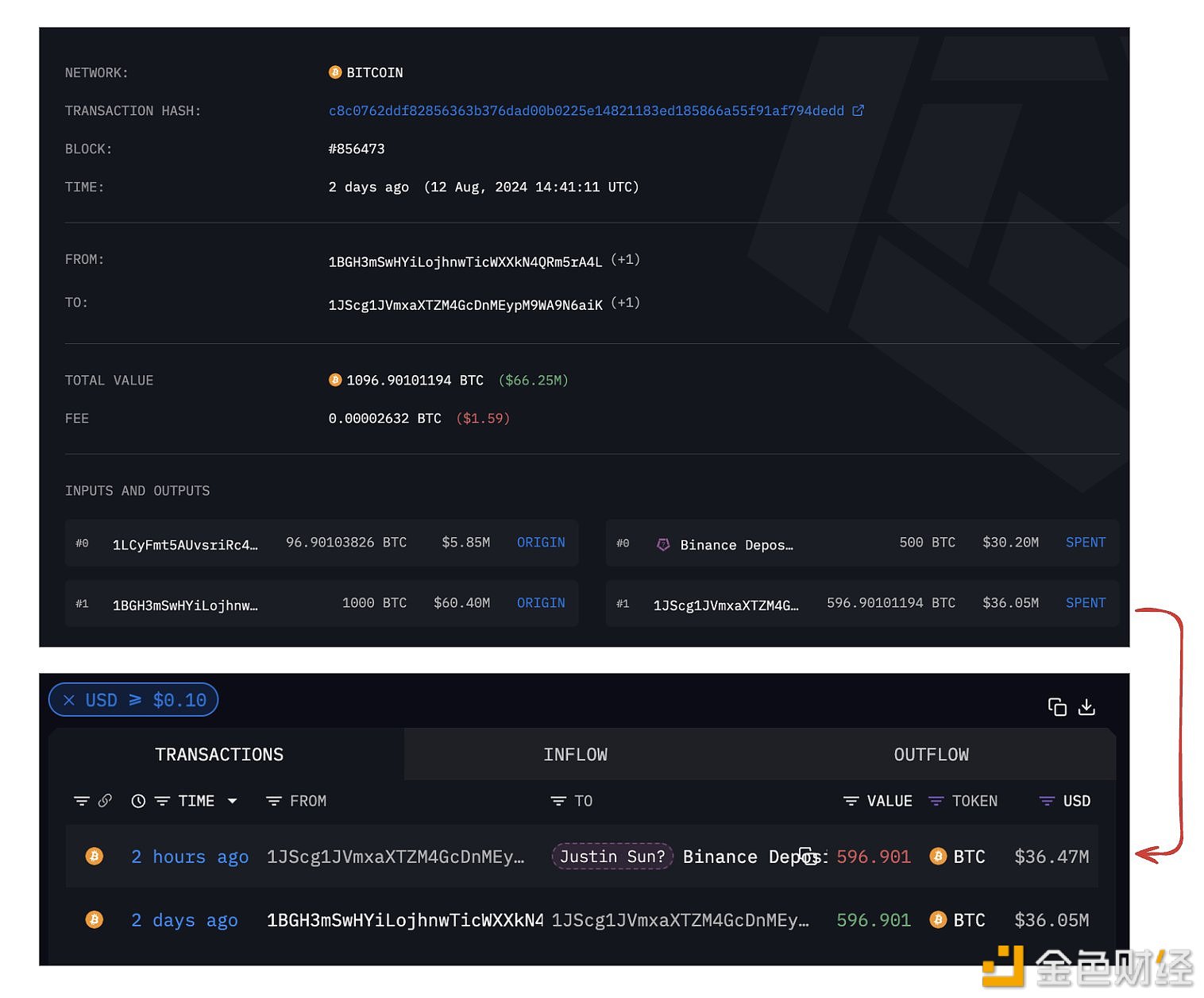
Task: Click the USD ≥ $0.10 filter chip
Action: [x=133, y=700]
